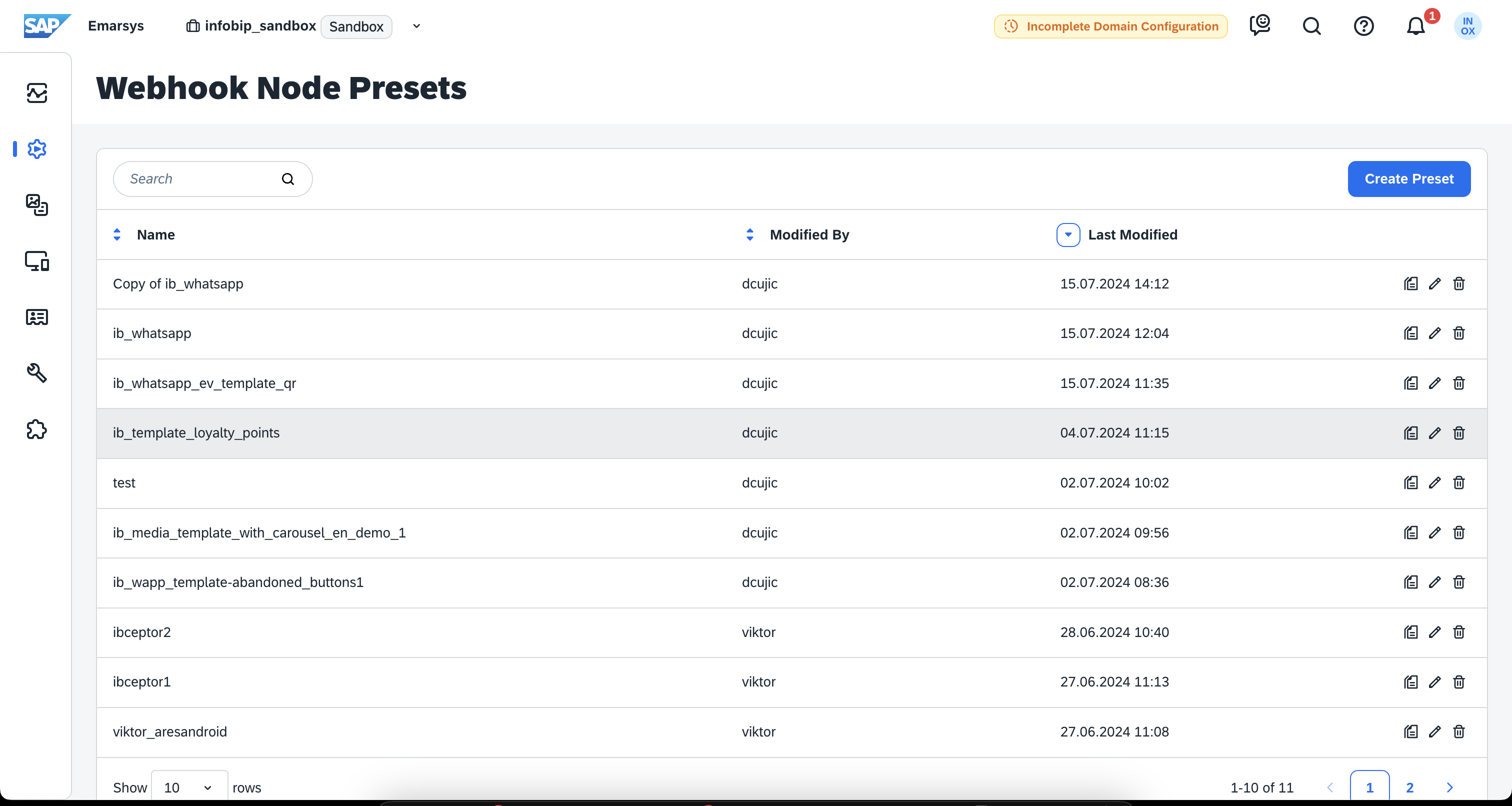The image size is (1512, 806).
Task: Delete the test preset
Action: [x=1458, y=482]
